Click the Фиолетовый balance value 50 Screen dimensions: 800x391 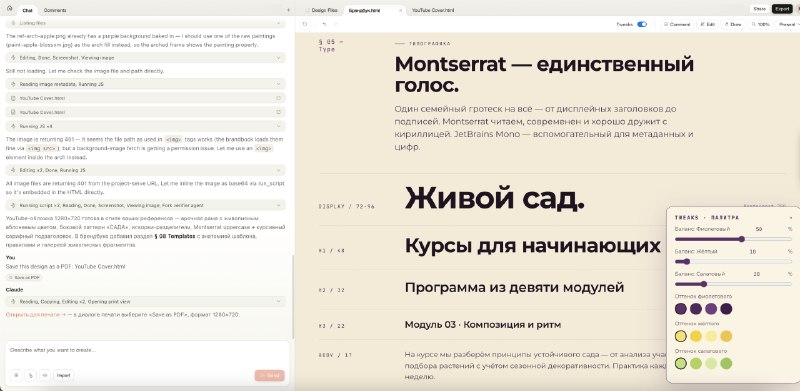point(759,230)
